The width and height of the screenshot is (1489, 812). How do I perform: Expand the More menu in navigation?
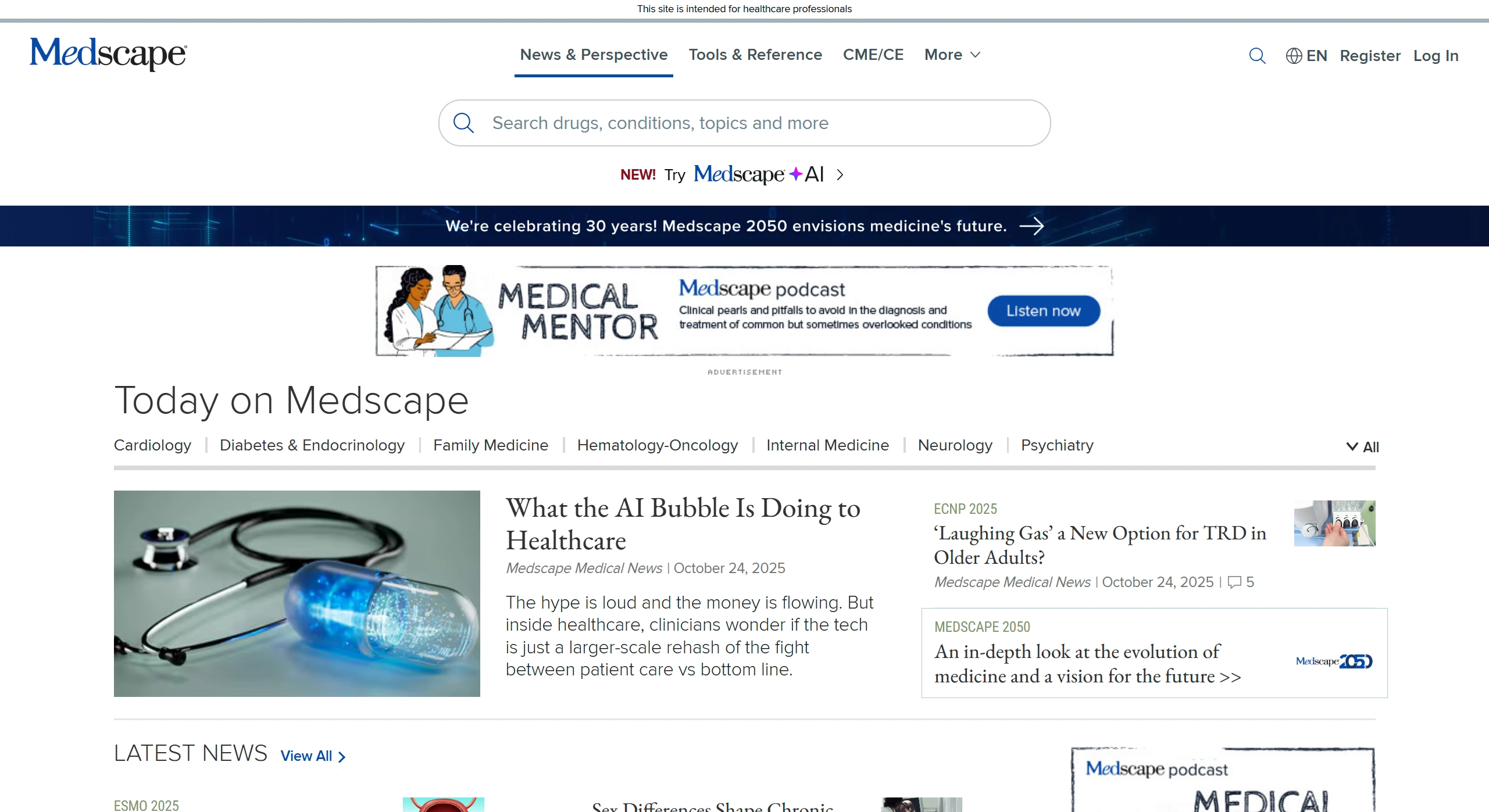coord(952,55)
